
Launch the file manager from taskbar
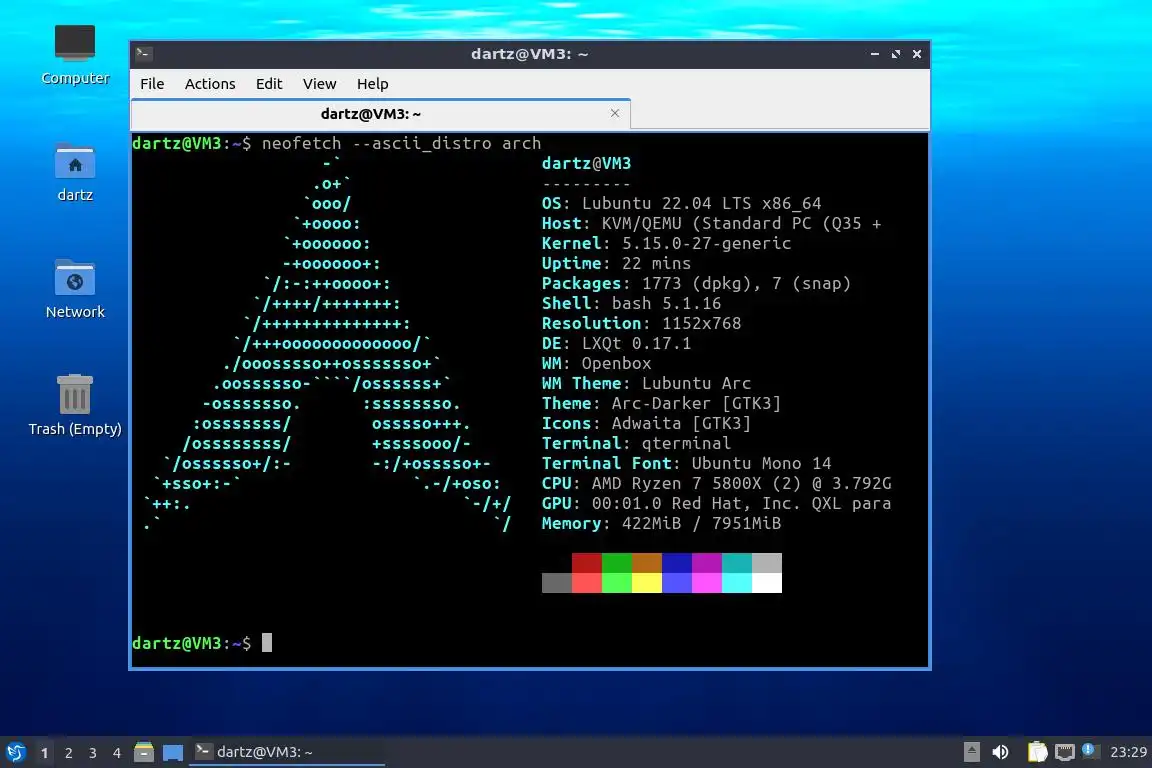[x=144, y=752]
